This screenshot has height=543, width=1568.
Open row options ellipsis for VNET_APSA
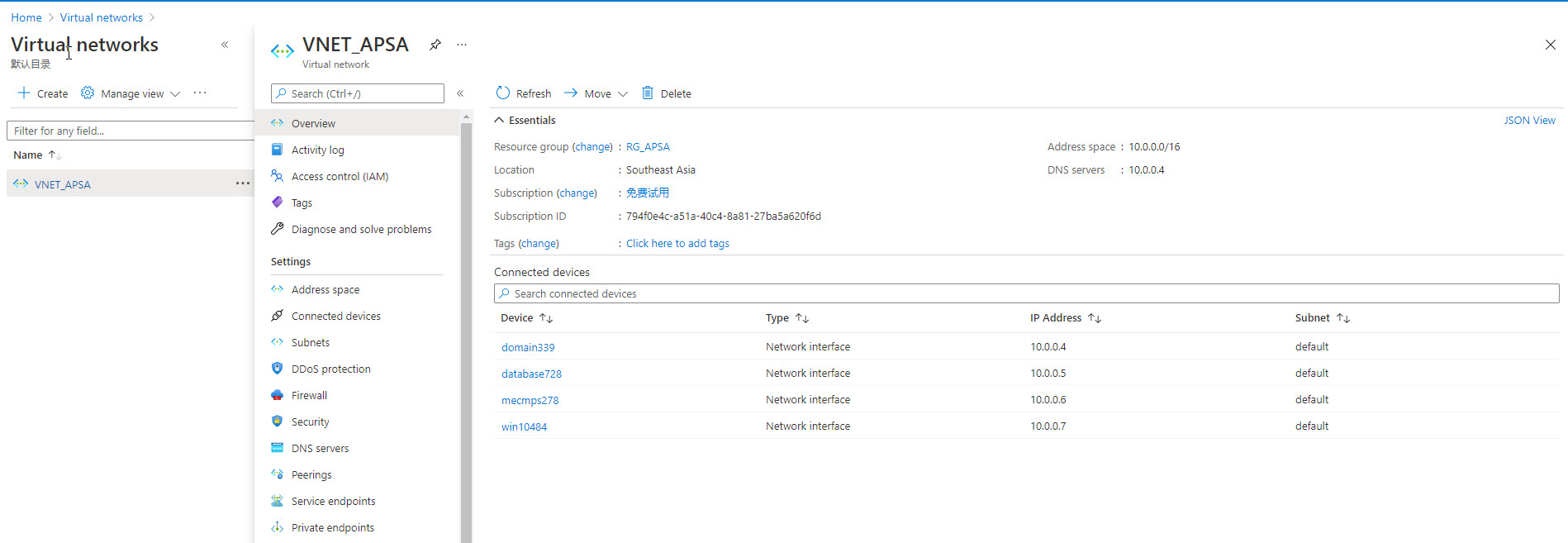242,183
